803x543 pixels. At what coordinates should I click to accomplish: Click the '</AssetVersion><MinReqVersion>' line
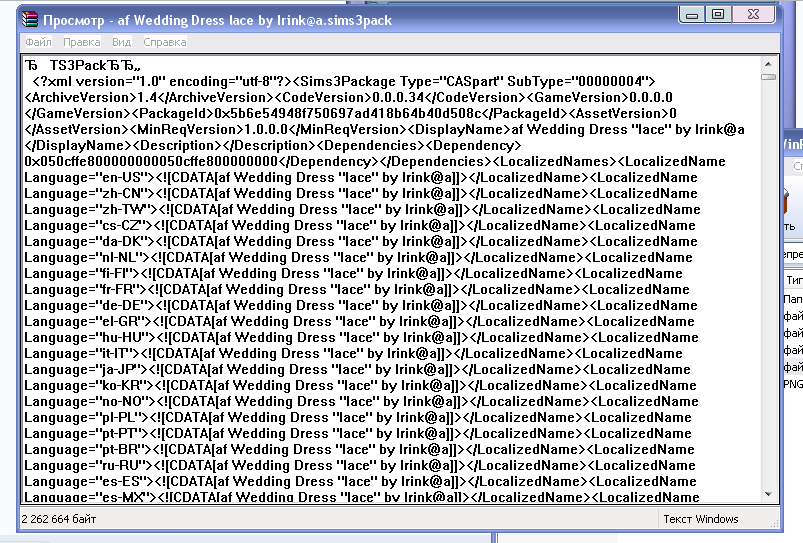click(x=384, y=129)
